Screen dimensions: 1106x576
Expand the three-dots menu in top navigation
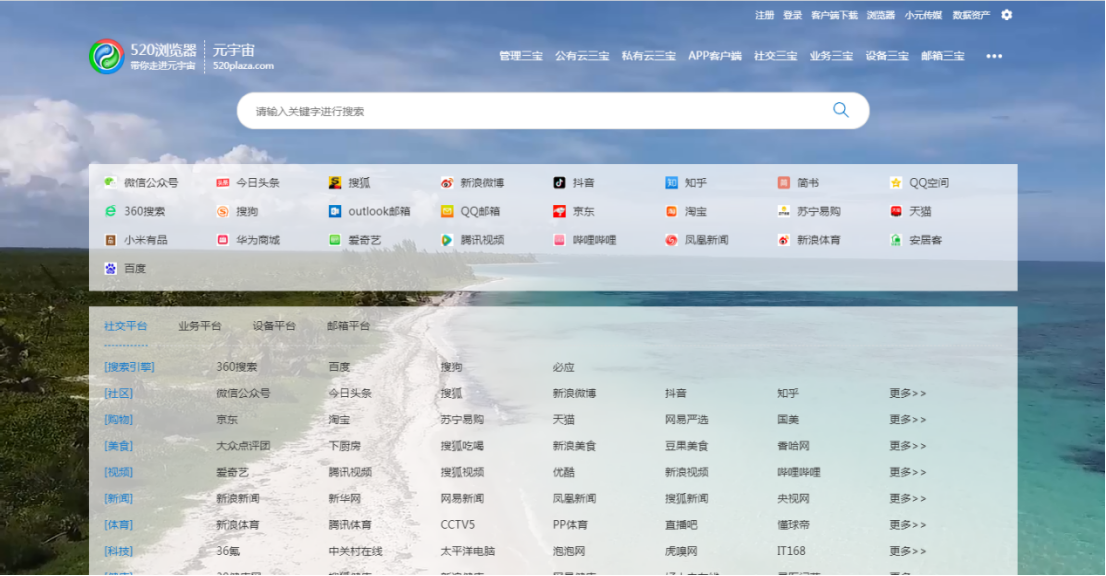coord(994,56)
